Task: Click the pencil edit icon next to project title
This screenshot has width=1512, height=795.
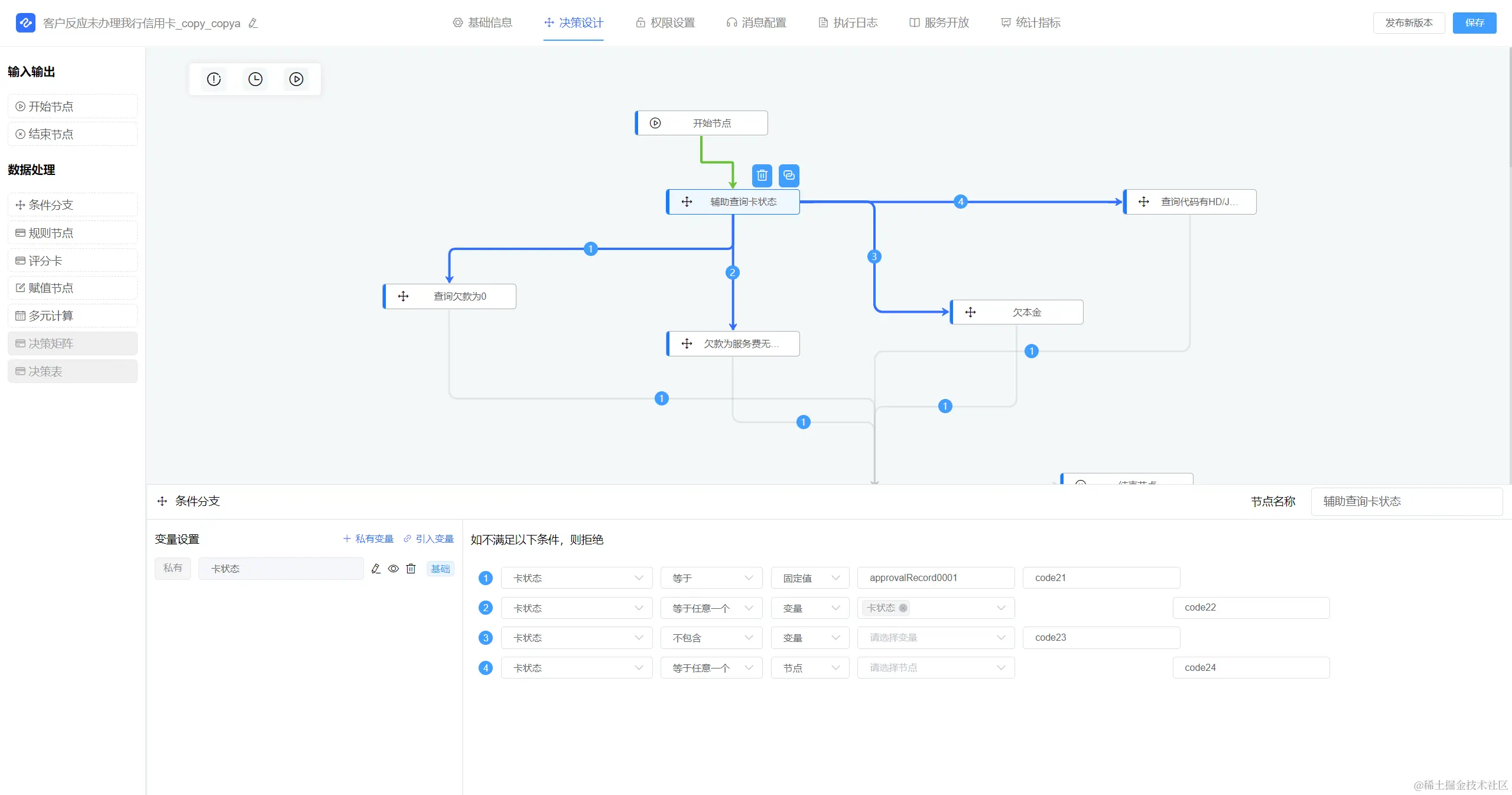Action: click(x=253, y=24)
